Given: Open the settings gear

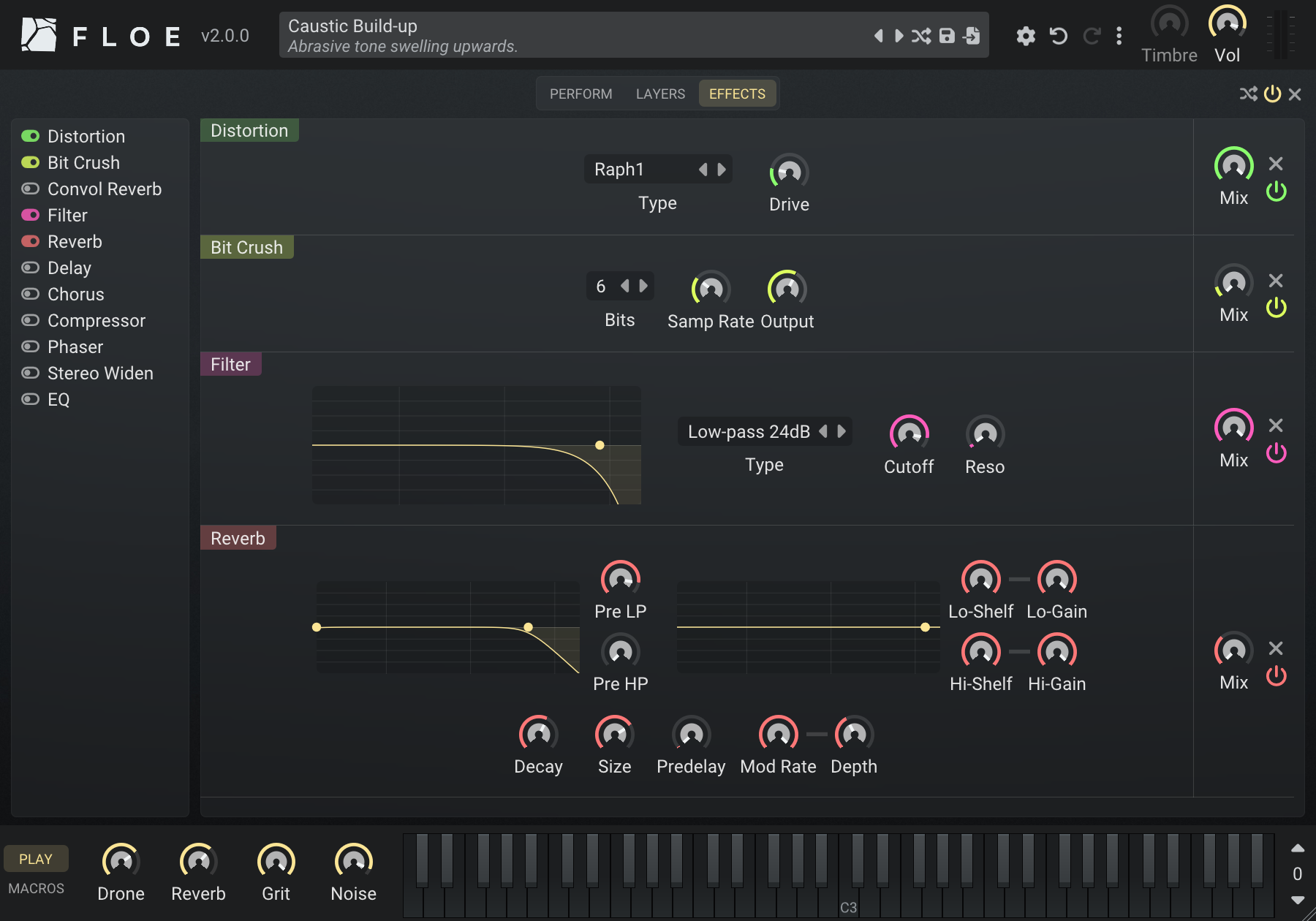Looking at the screenshot, I should [x=1026, y=36].
